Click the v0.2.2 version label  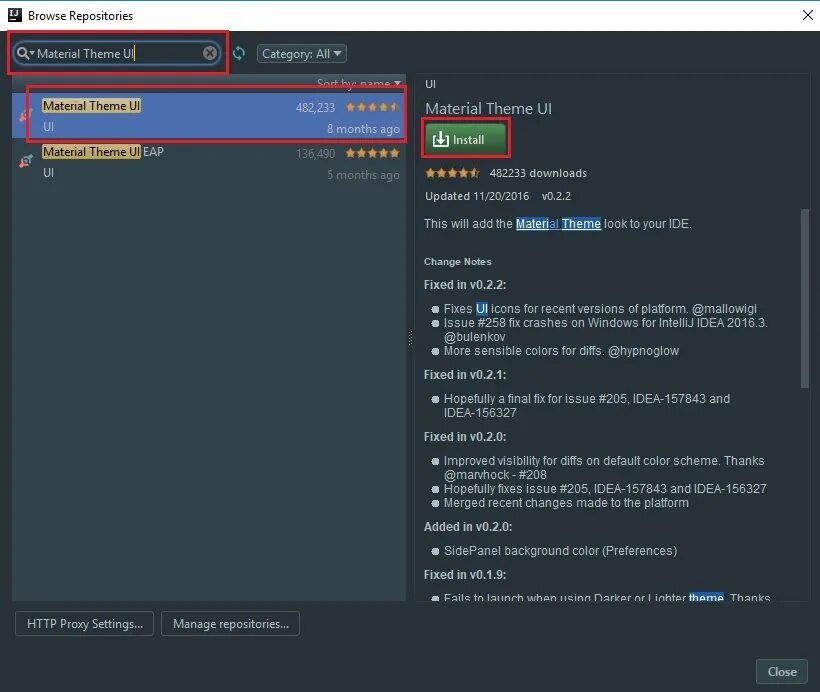coord(556,196)
